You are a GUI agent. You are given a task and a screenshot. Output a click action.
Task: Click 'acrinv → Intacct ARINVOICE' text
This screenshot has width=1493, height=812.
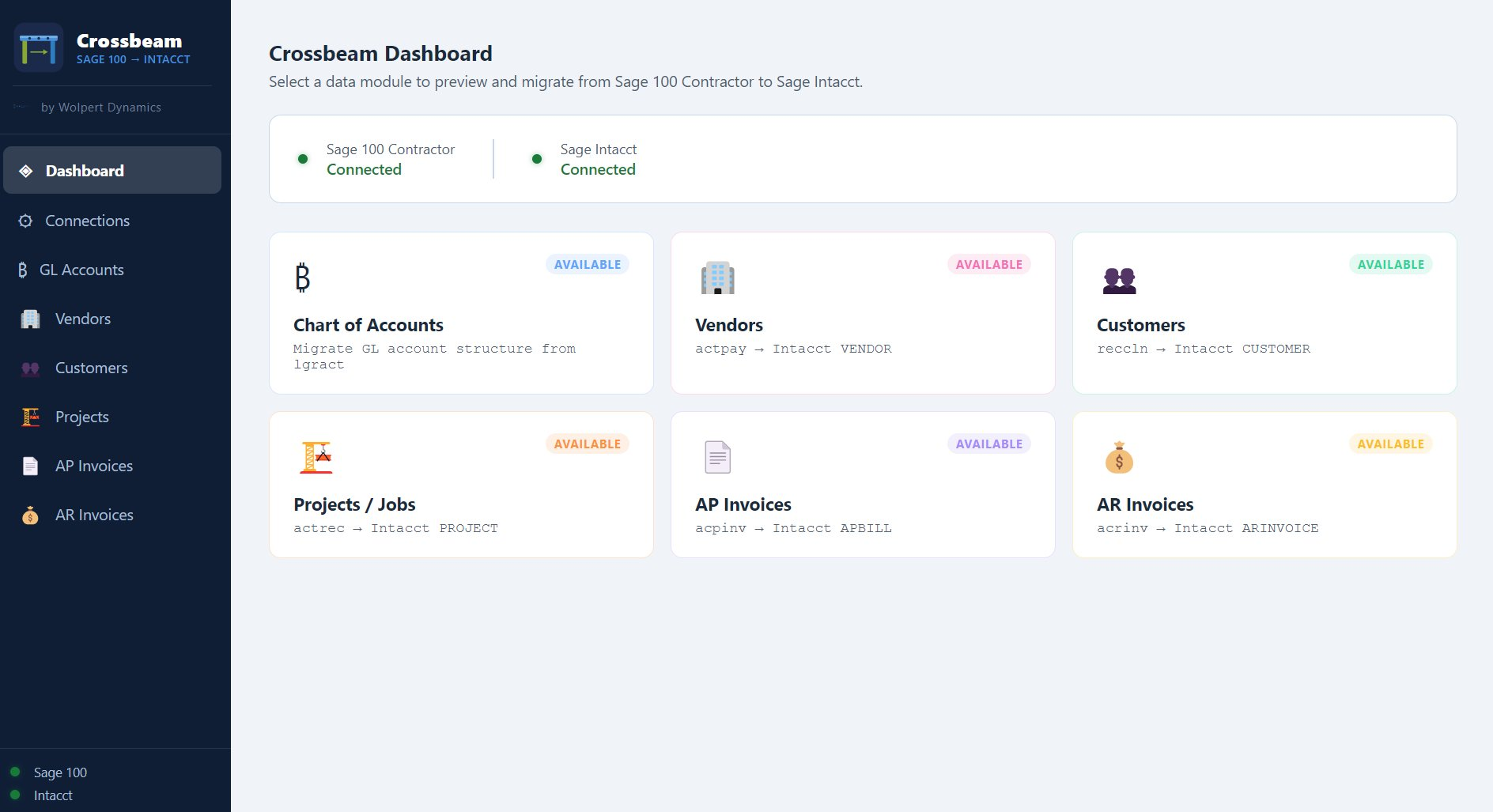coord(1208,528)
